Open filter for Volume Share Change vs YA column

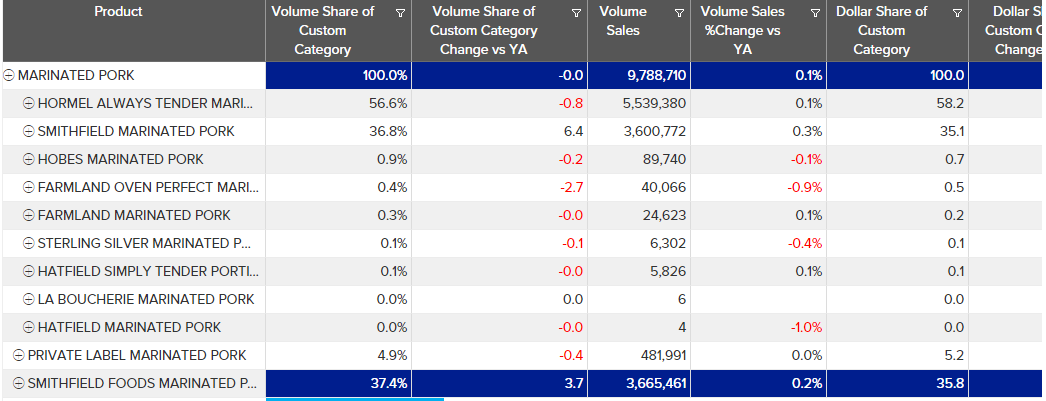click(576, 13)
